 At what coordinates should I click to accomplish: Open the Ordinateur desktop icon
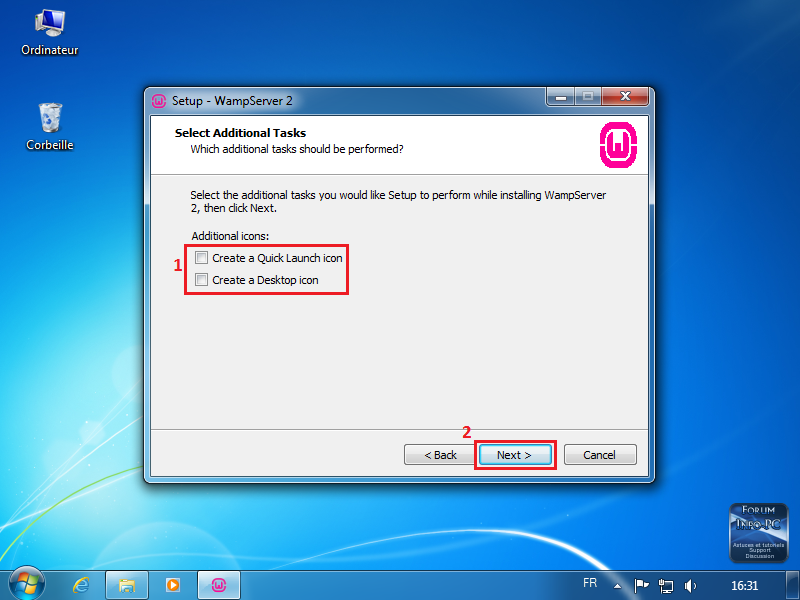(49, 33)
